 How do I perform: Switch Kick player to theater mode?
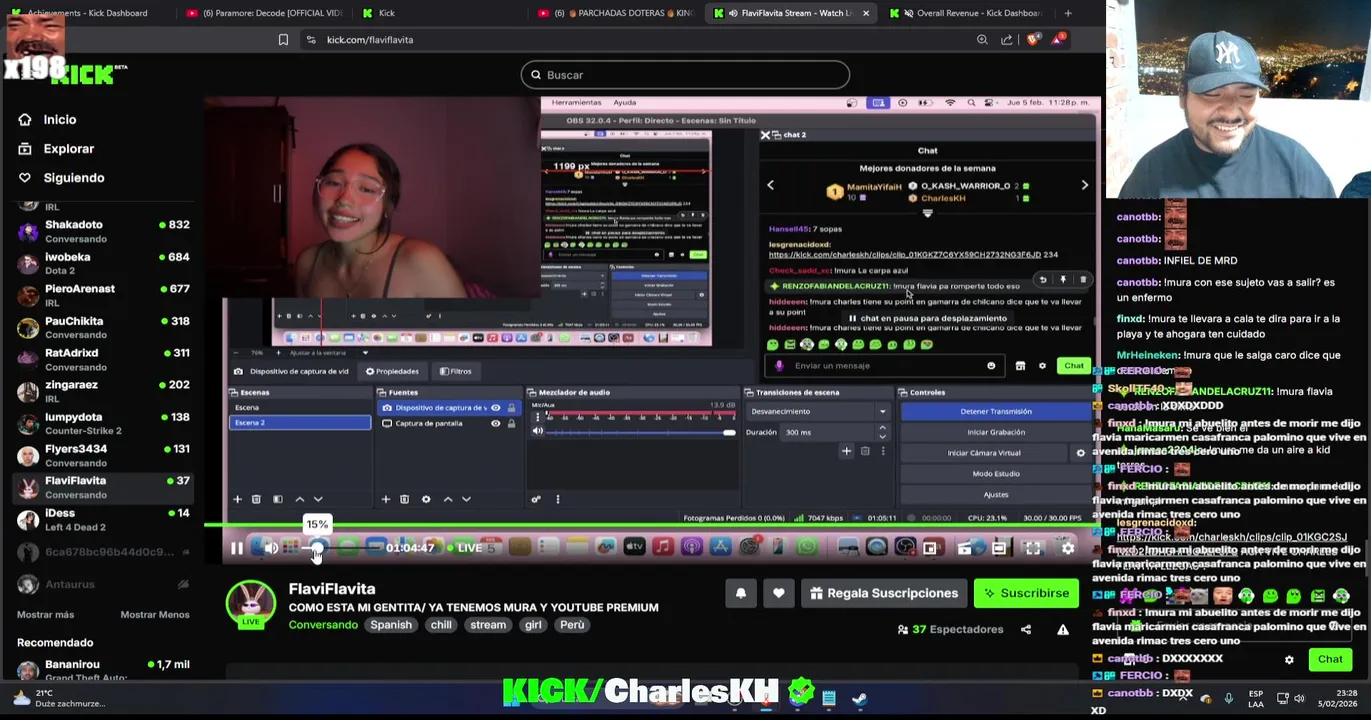coord(999,548)
